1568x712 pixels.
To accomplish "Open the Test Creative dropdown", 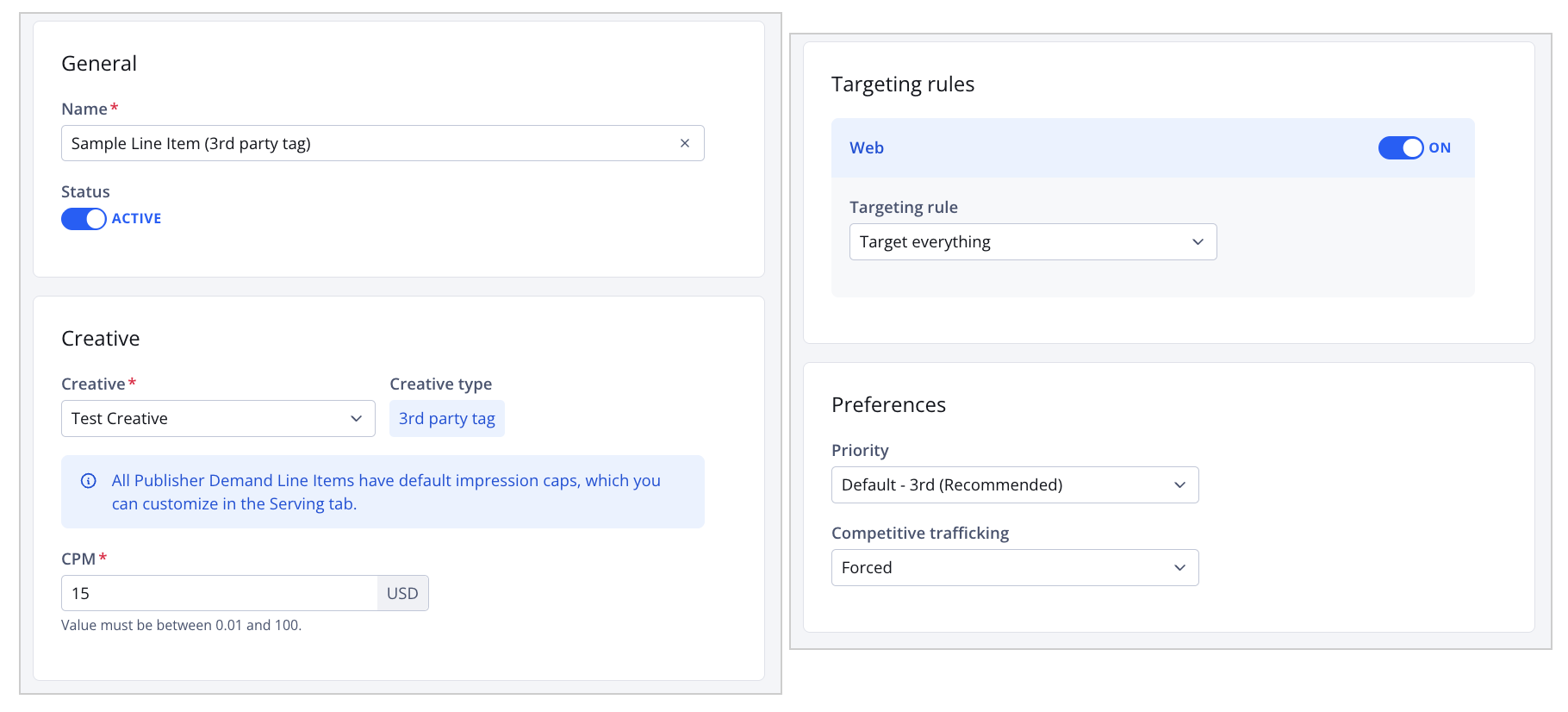I will pyautogui.click(x=218, y=419).
